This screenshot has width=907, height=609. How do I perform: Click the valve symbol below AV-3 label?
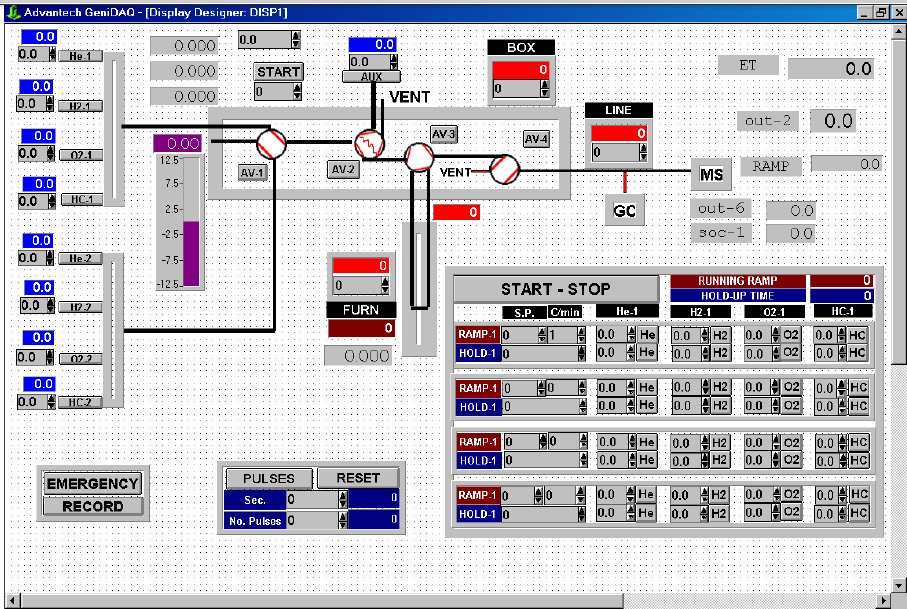[x=419, y=157]
